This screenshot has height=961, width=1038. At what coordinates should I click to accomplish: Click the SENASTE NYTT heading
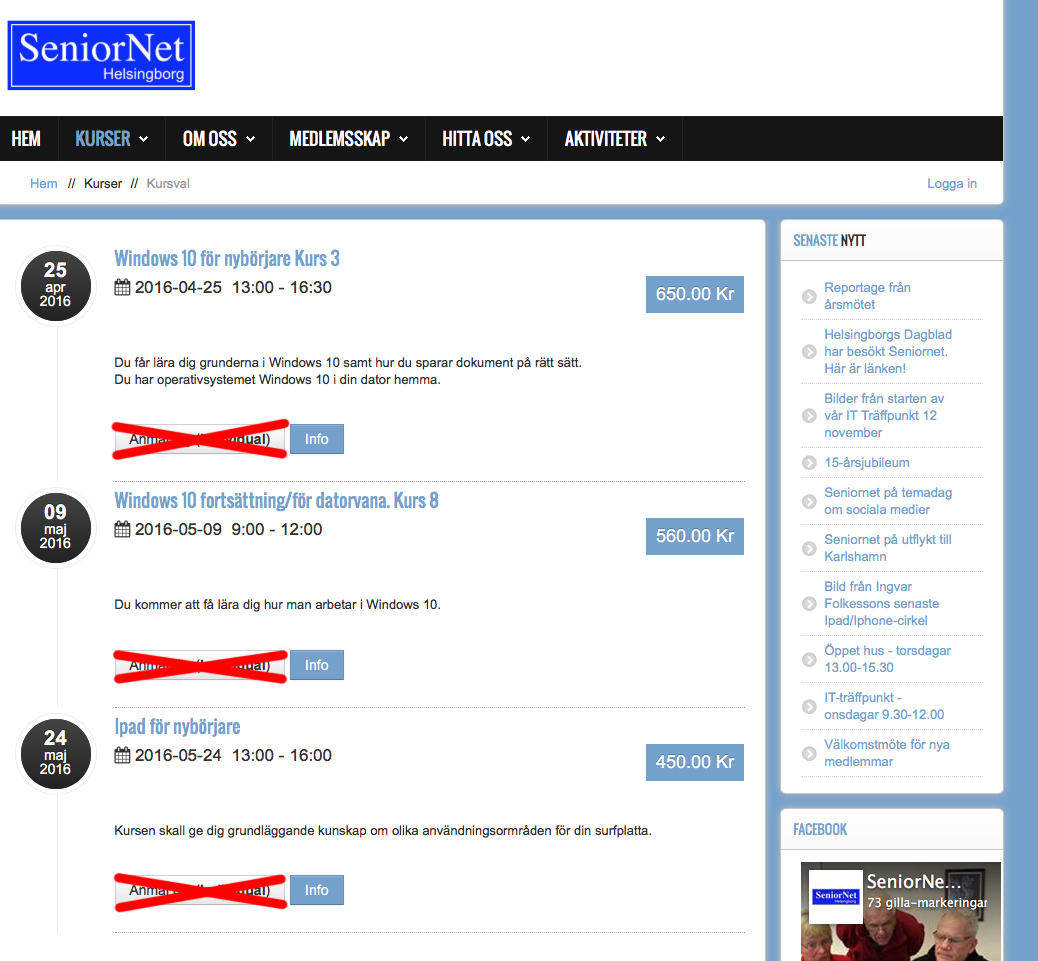coord(829,240)
